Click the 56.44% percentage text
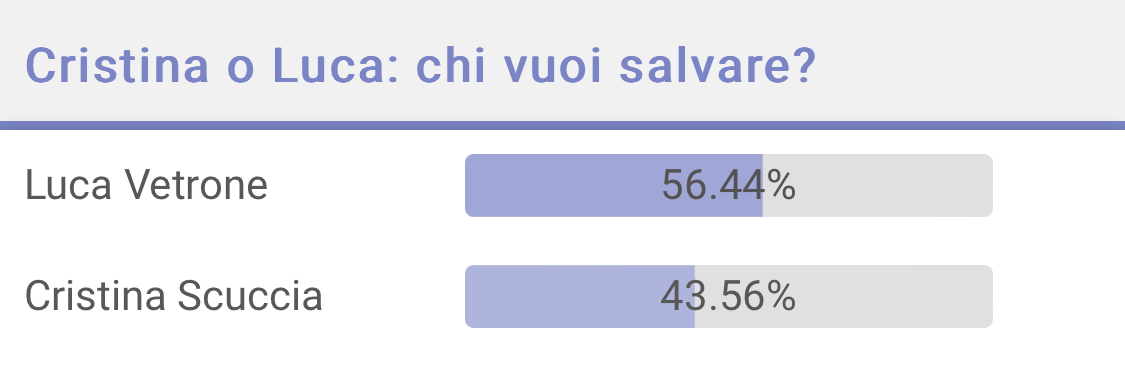1125x381 pixels. [728, 185]
